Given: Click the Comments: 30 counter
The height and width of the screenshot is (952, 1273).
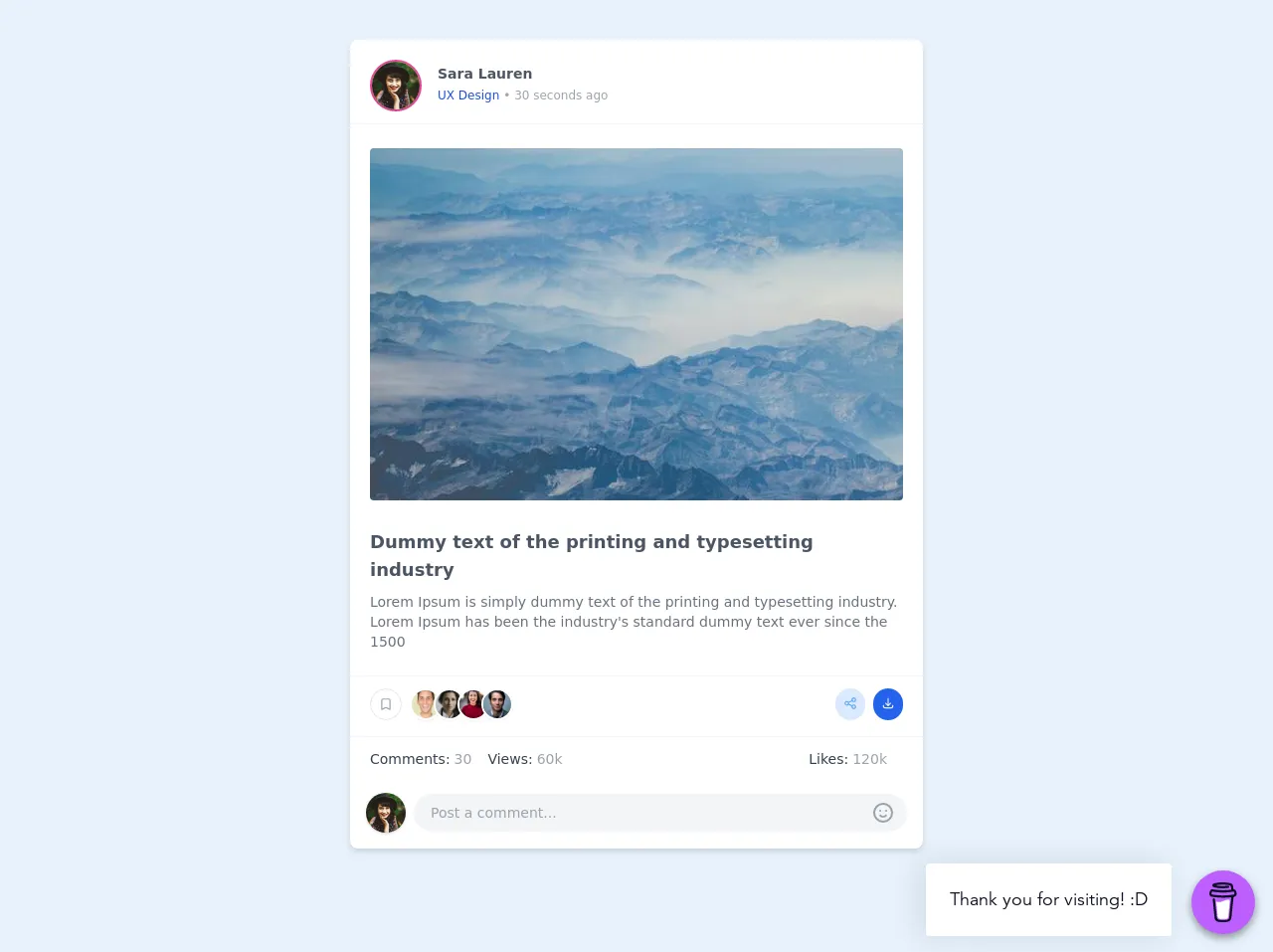Looking at the screenshot, I should click(421, 759).
